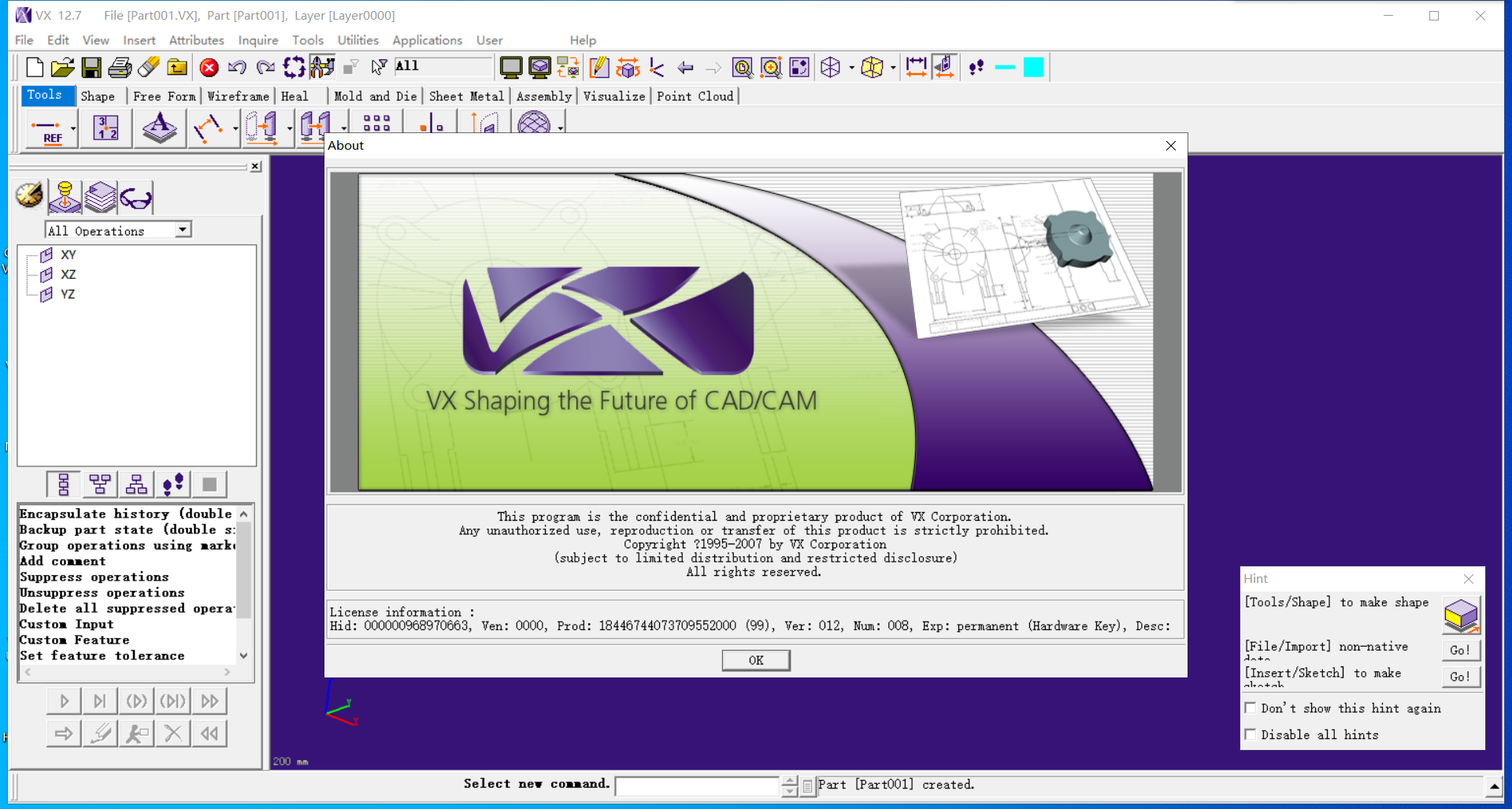Select the XZ plane in history tree
1512x809 pixels.
tap(69, 274)
